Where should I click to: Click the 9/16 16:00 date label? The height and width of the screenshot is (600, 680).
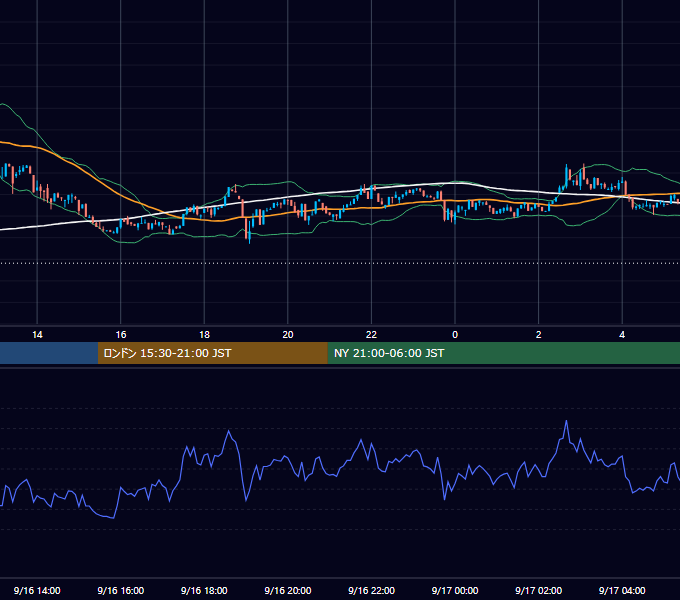point(121,590)
